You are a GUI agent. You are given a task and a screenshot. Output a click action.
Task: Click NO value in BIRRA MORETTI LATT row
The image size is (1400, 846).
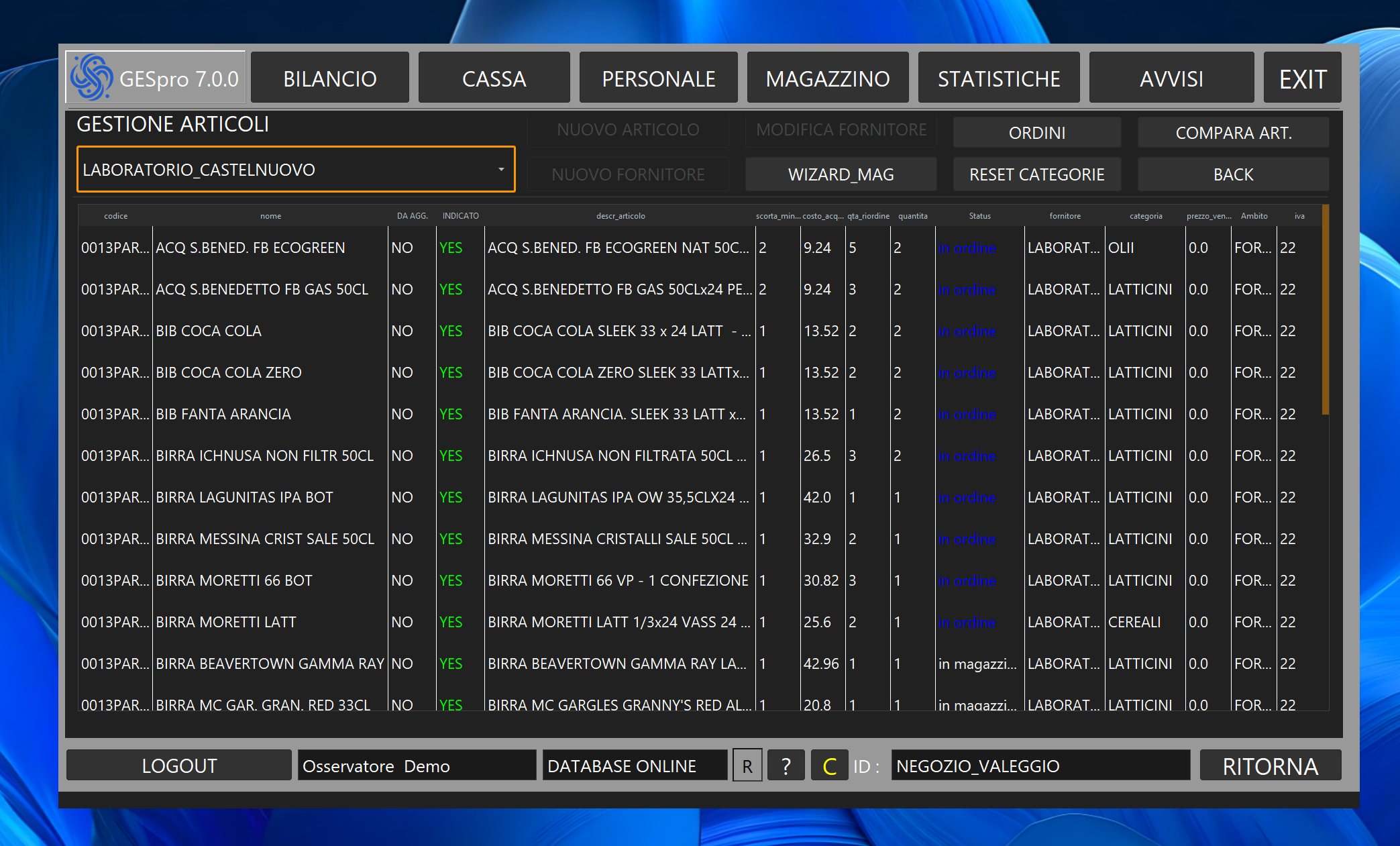pos(411,622)
